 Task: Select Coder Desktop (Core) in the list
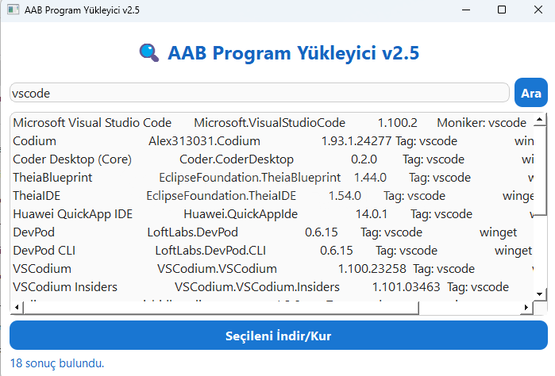pos(273,159)
